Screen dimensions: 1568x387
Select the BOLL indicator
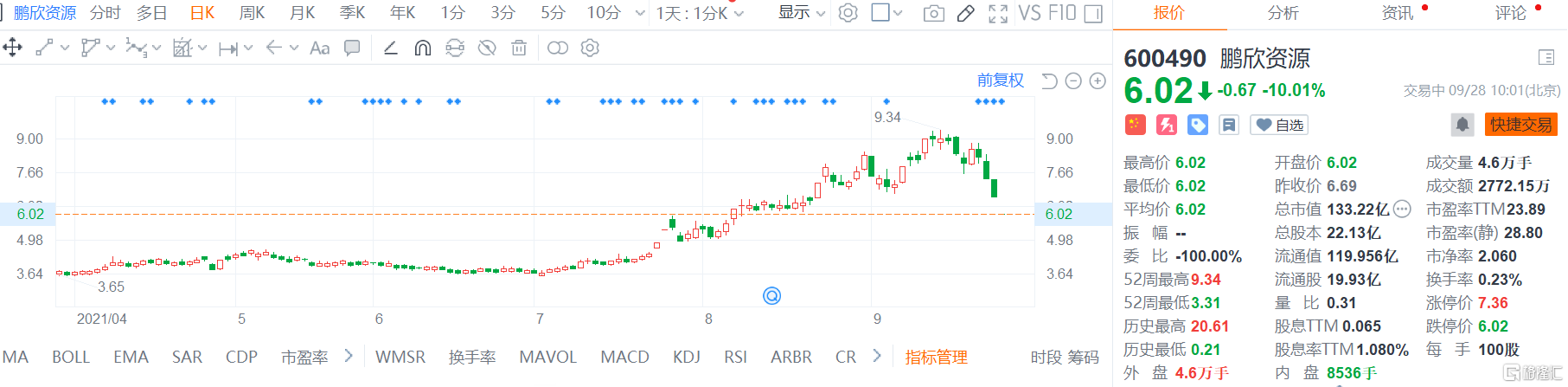click(71, 357)
